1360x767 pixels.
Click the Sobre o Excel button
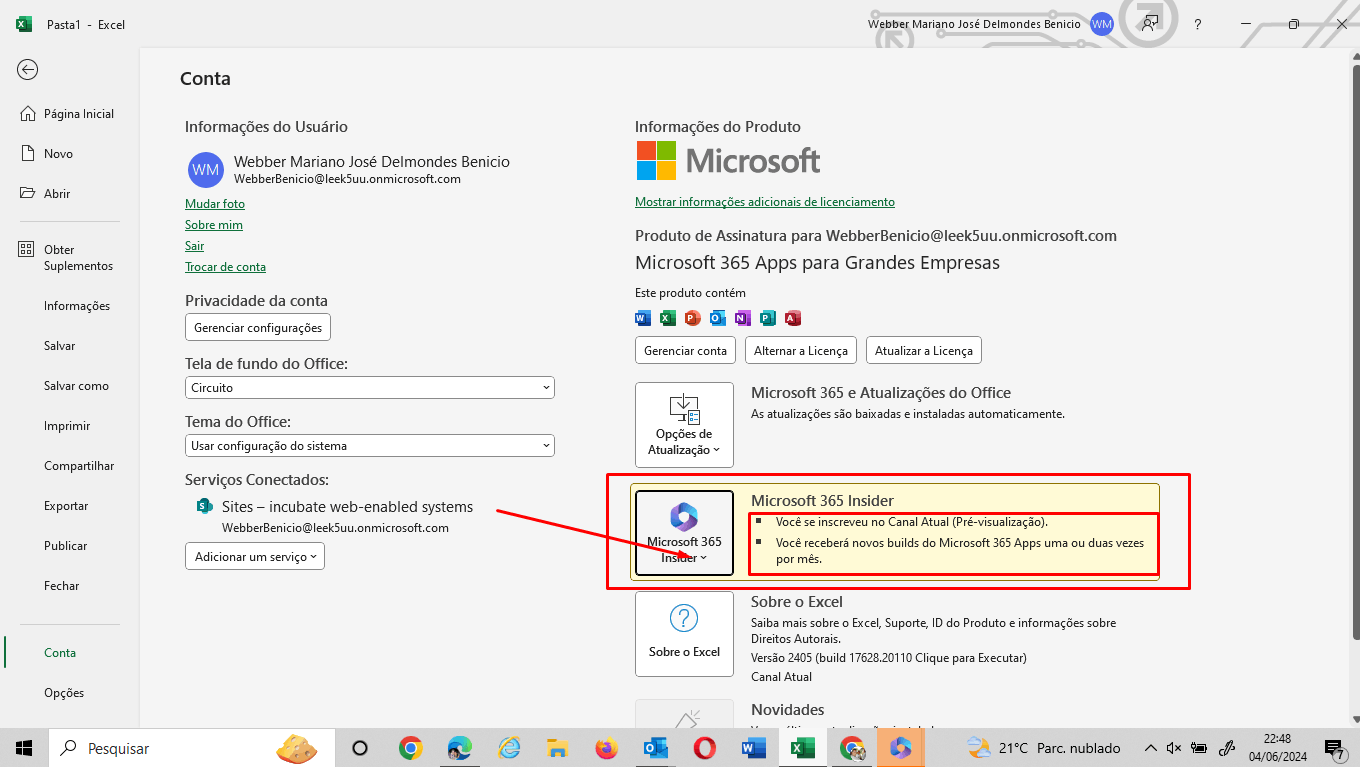pyautogui.click(x=684, y=634)
